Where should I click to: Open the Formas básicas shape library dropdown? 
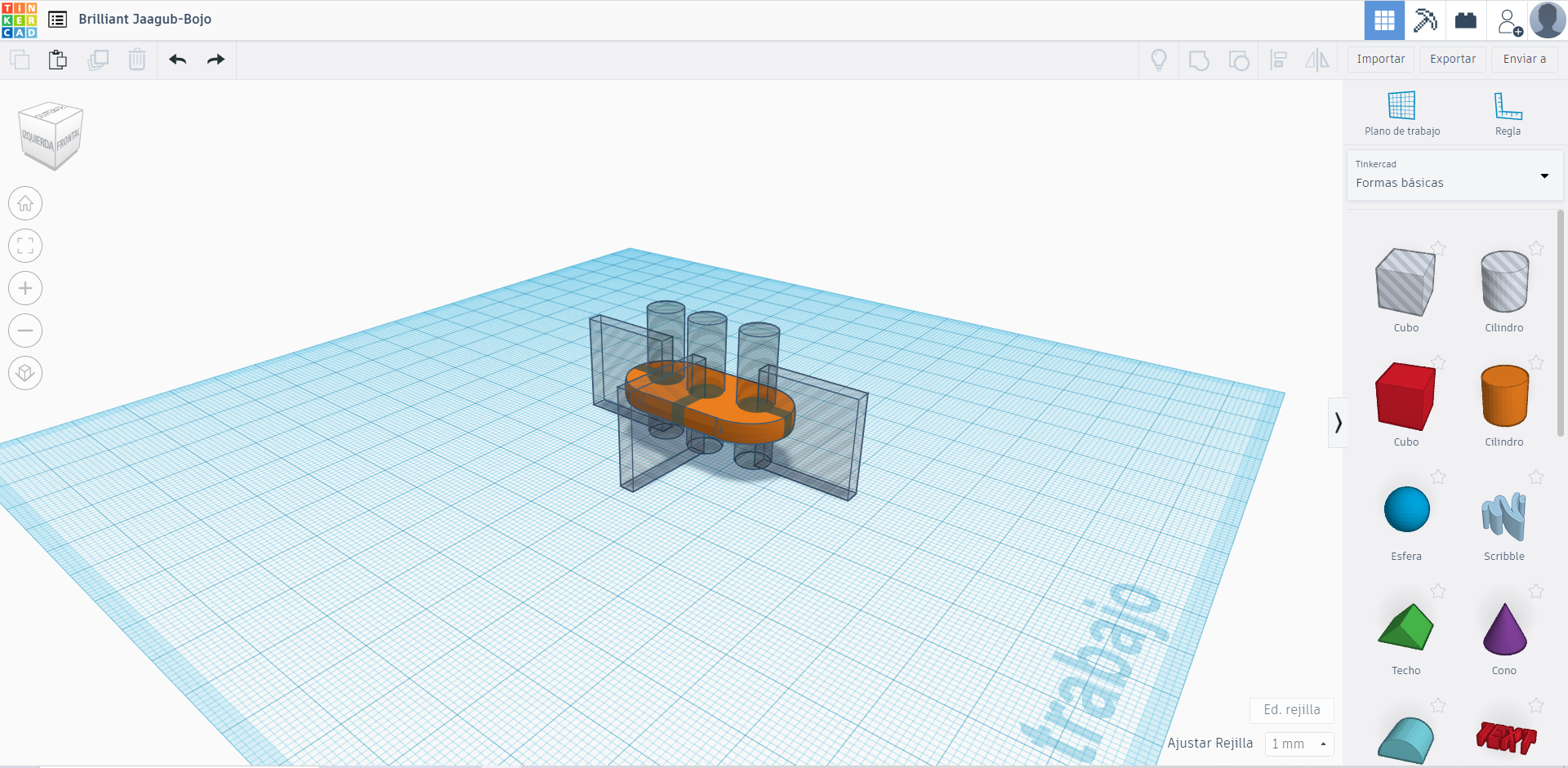point(1454,175)
